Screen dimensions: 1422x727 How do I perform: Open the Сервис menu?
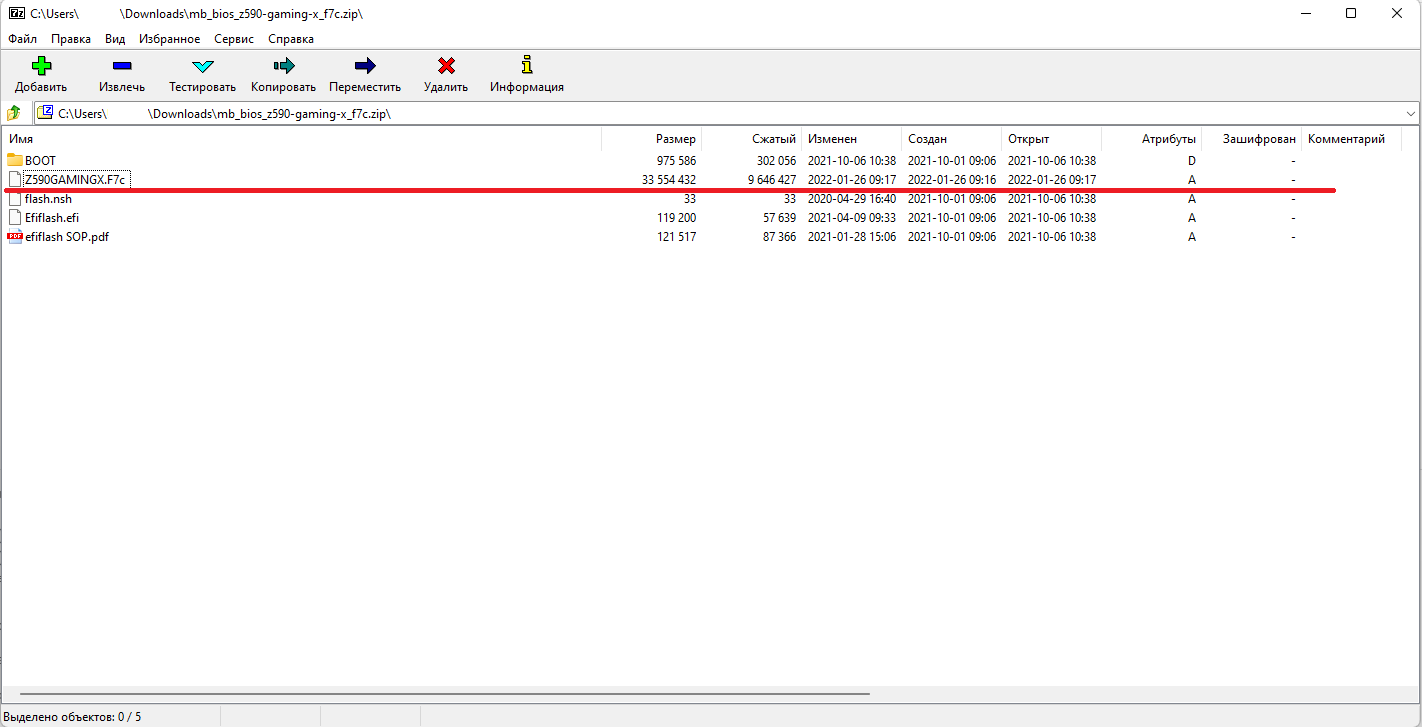coord(234,39)
